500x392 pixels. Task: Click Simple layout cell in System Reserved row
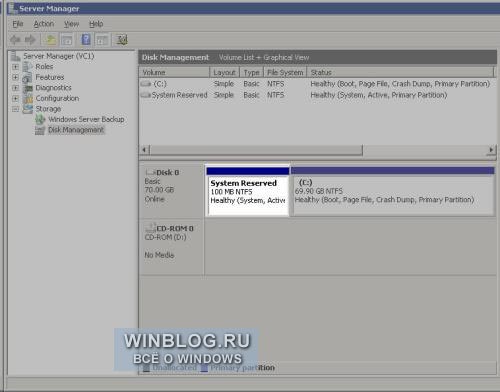pos(224,95)
